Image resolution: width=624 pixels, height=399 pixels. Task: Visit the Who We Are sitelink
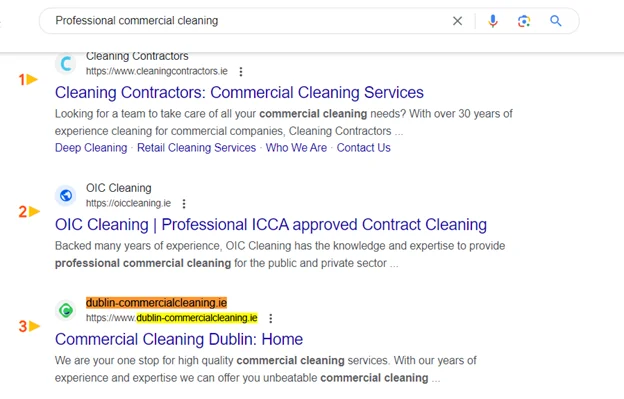point(296,148)
